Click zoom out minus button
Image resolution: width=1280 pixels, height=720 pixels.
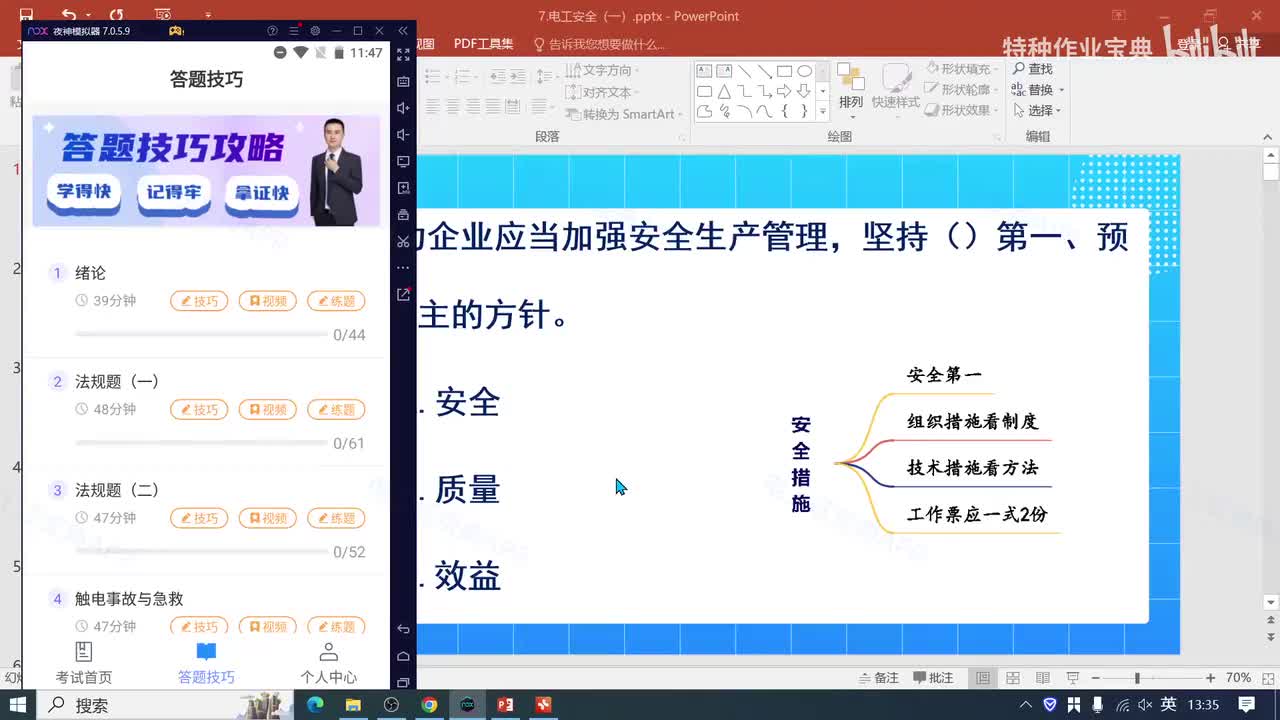point(1095,678)
